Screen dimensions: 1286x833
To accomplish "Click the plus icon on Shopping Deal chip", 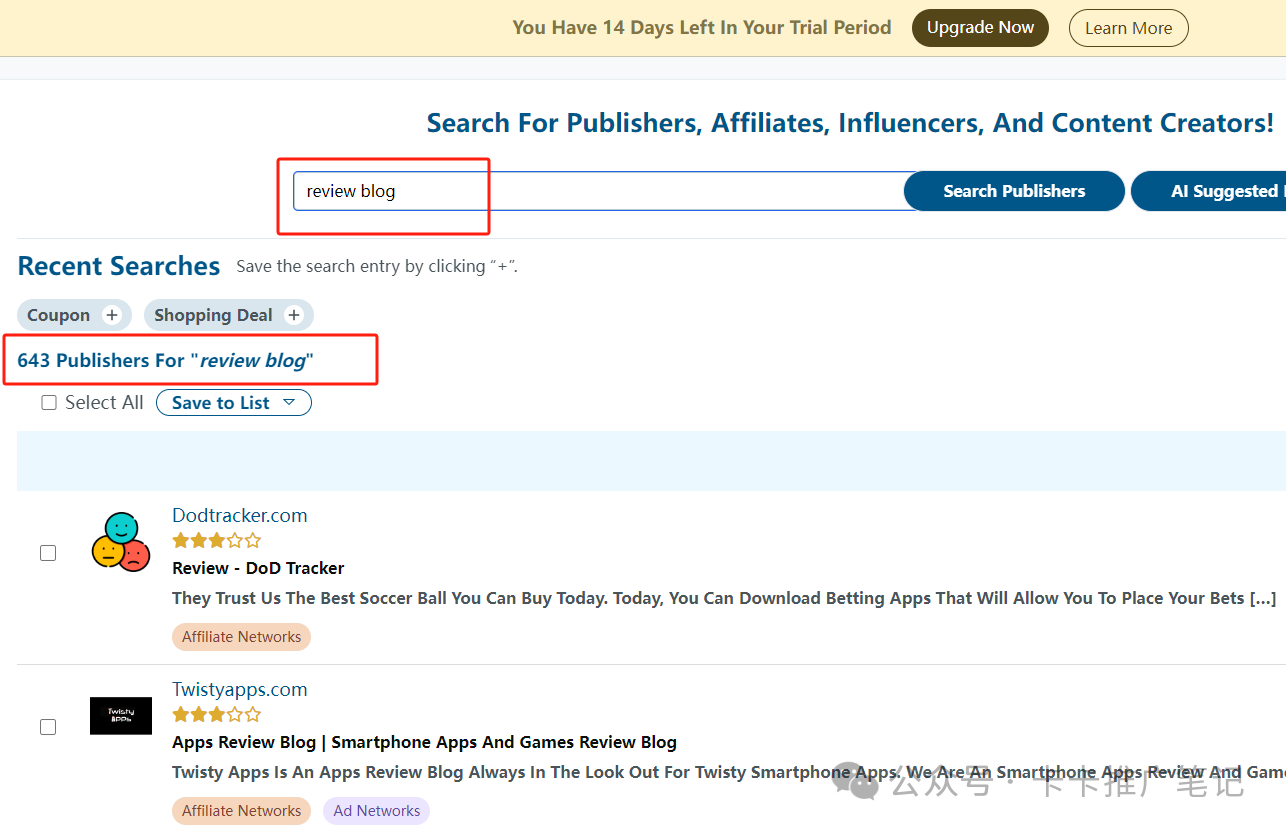I will click(294, 315).
